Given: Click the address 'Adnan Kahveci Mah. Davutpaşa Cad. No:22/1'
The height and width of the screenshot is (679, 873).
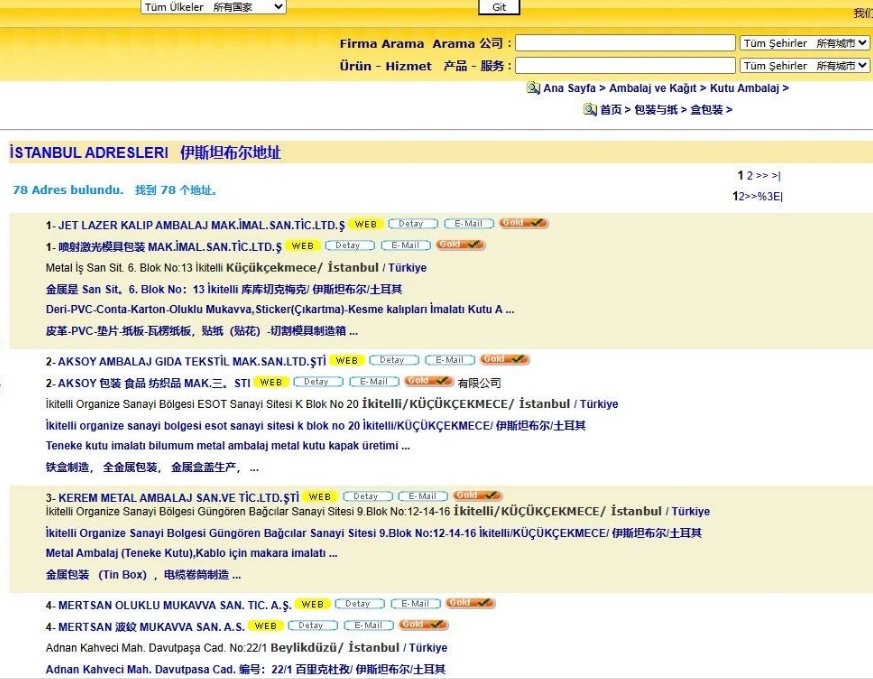Looking at the screenshot, I should point(156,648).
